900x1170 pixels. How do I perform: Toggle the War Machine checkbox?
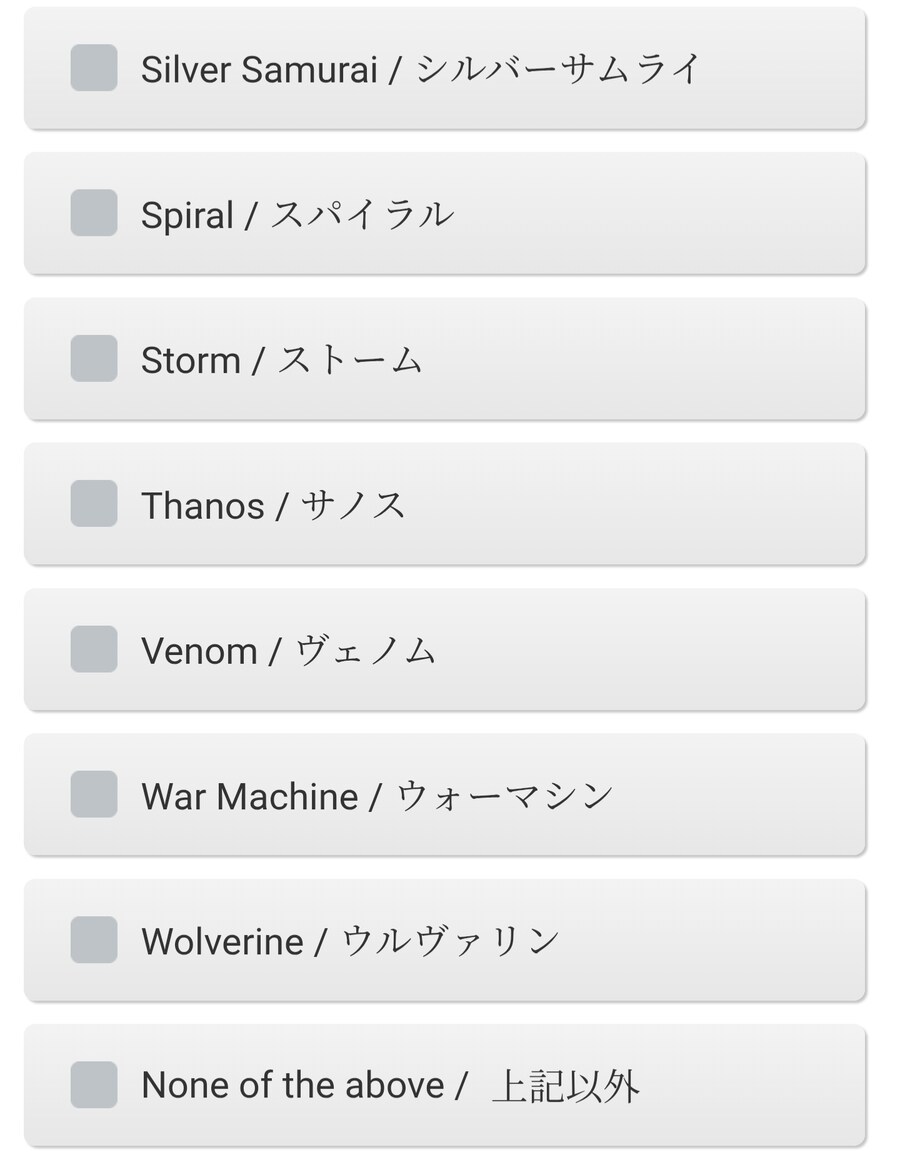click(x=94, y=795)
